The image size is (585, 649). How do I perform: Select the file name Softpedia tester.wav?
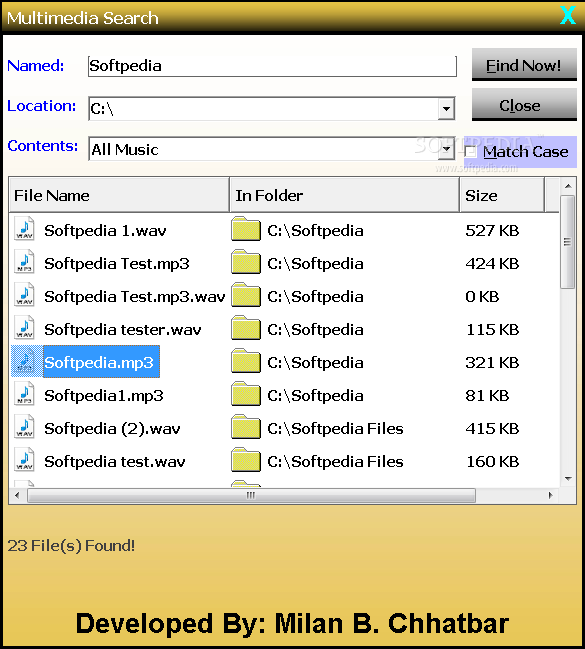click(x=123, y=330)
